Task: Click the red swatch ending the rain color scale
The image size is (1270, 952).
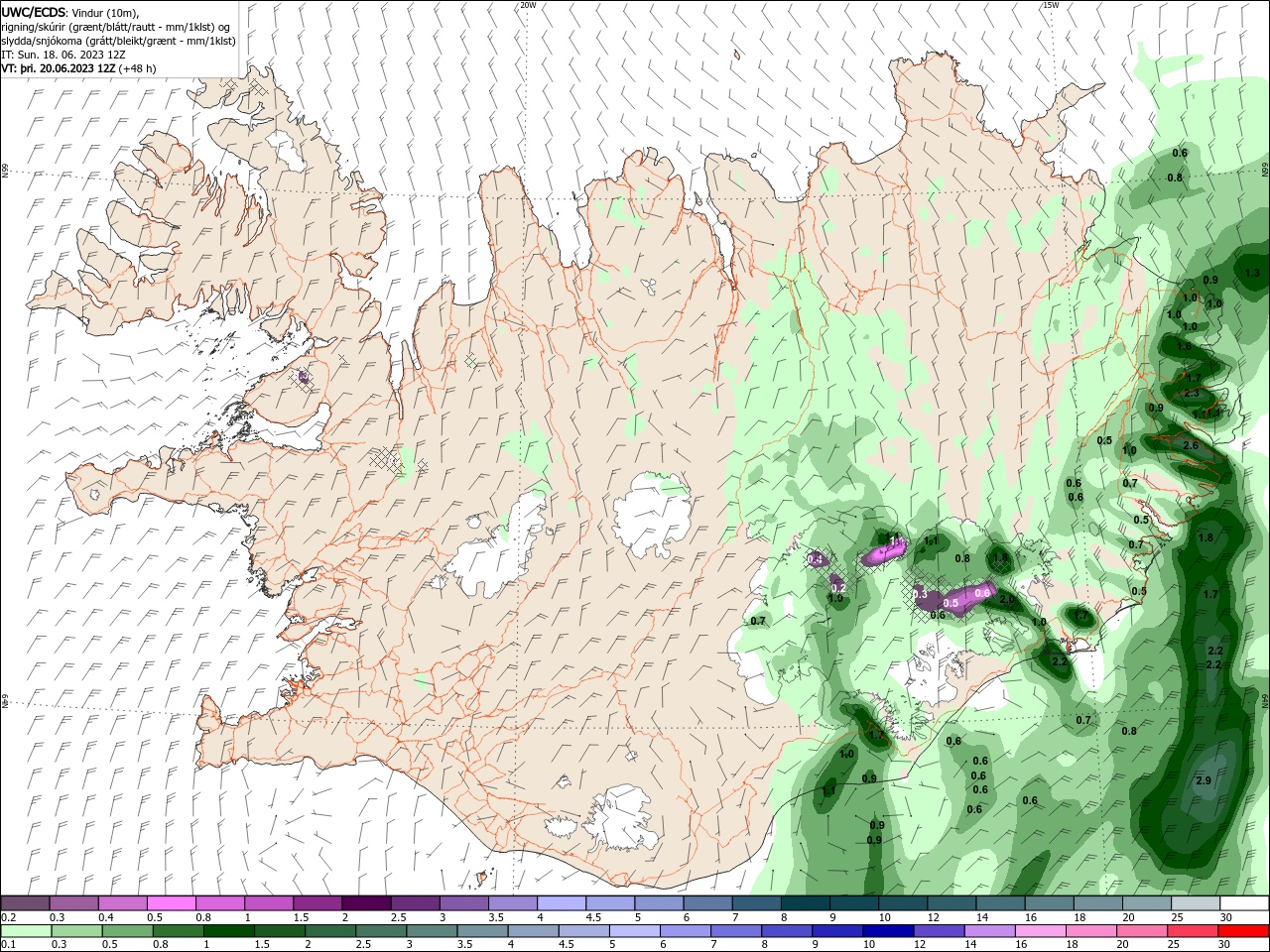Action: pos(1244,931)
